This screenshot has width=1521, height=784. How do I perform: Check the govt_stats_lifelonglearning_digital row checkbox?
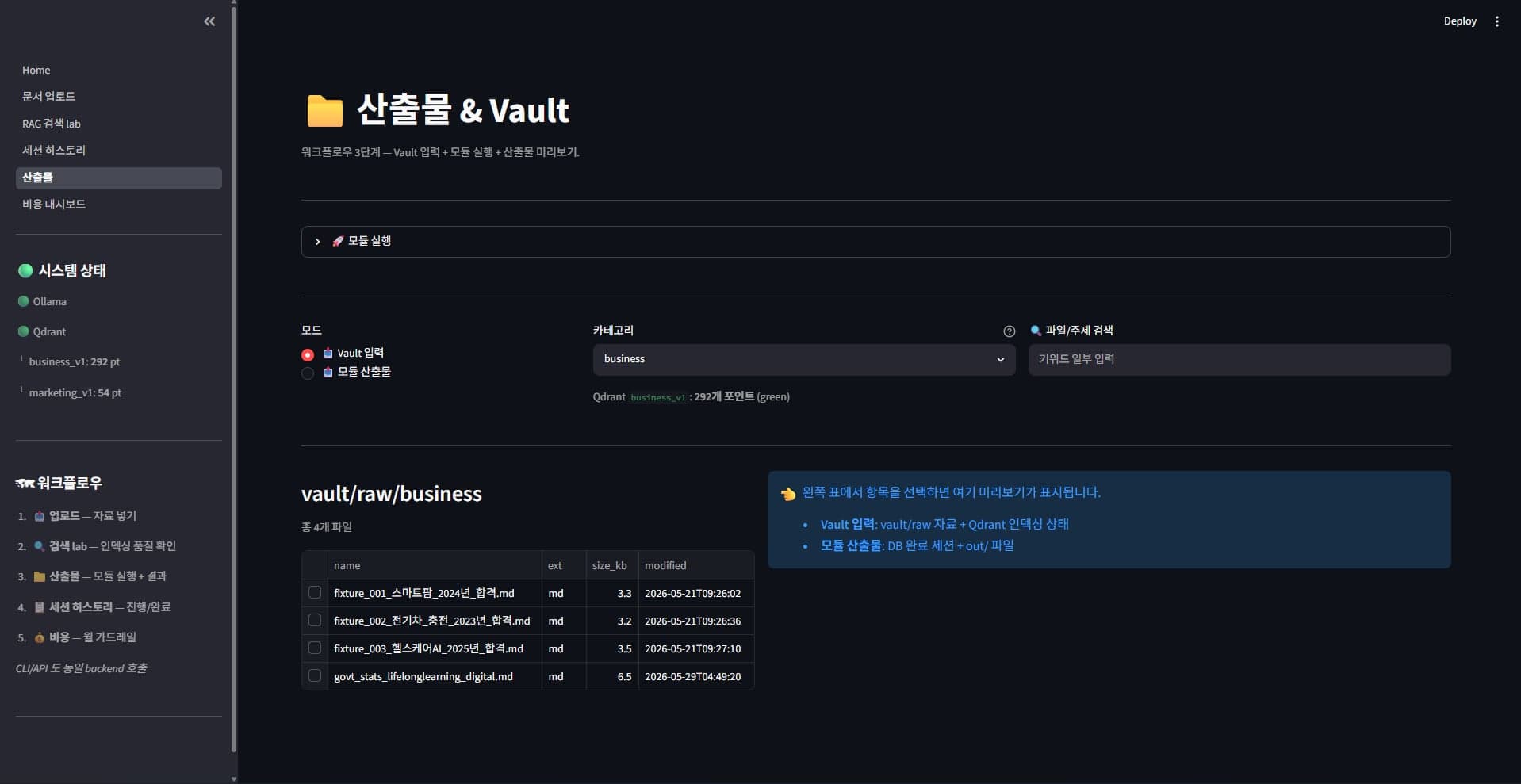pyautogui.click(x=315, y=675)
